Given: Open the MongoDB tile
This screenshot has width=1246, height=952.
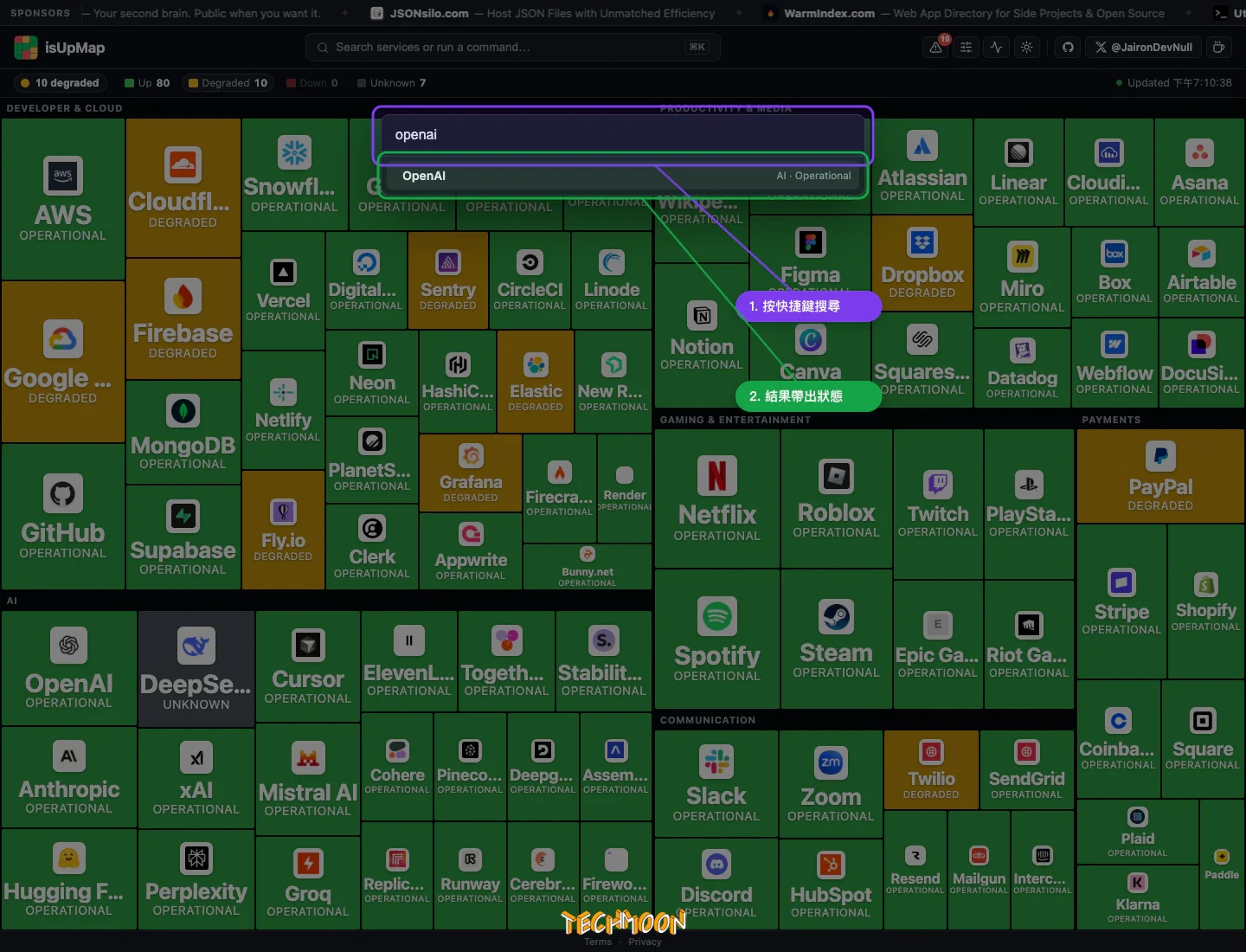Looking at the screenshot, I should click(183, 432).
